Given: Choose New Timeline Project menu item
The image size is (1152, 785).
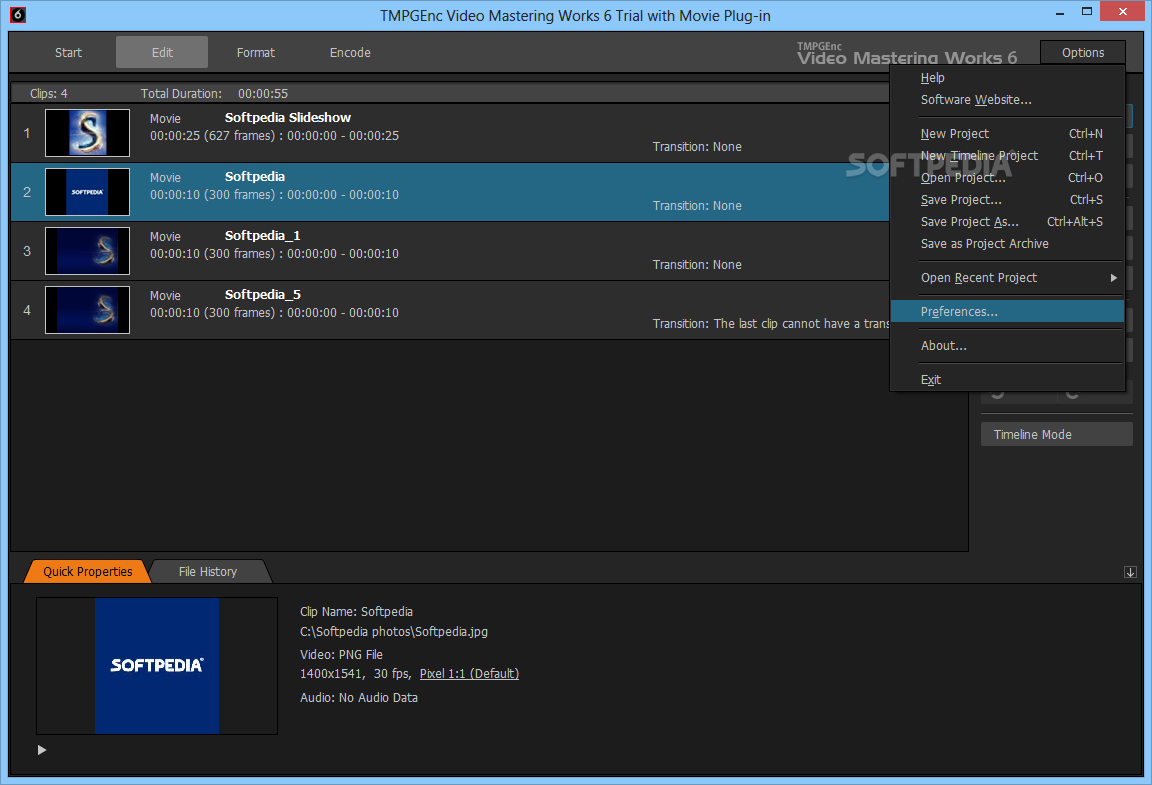Looking at the screenshot, I should [1007, 156].
